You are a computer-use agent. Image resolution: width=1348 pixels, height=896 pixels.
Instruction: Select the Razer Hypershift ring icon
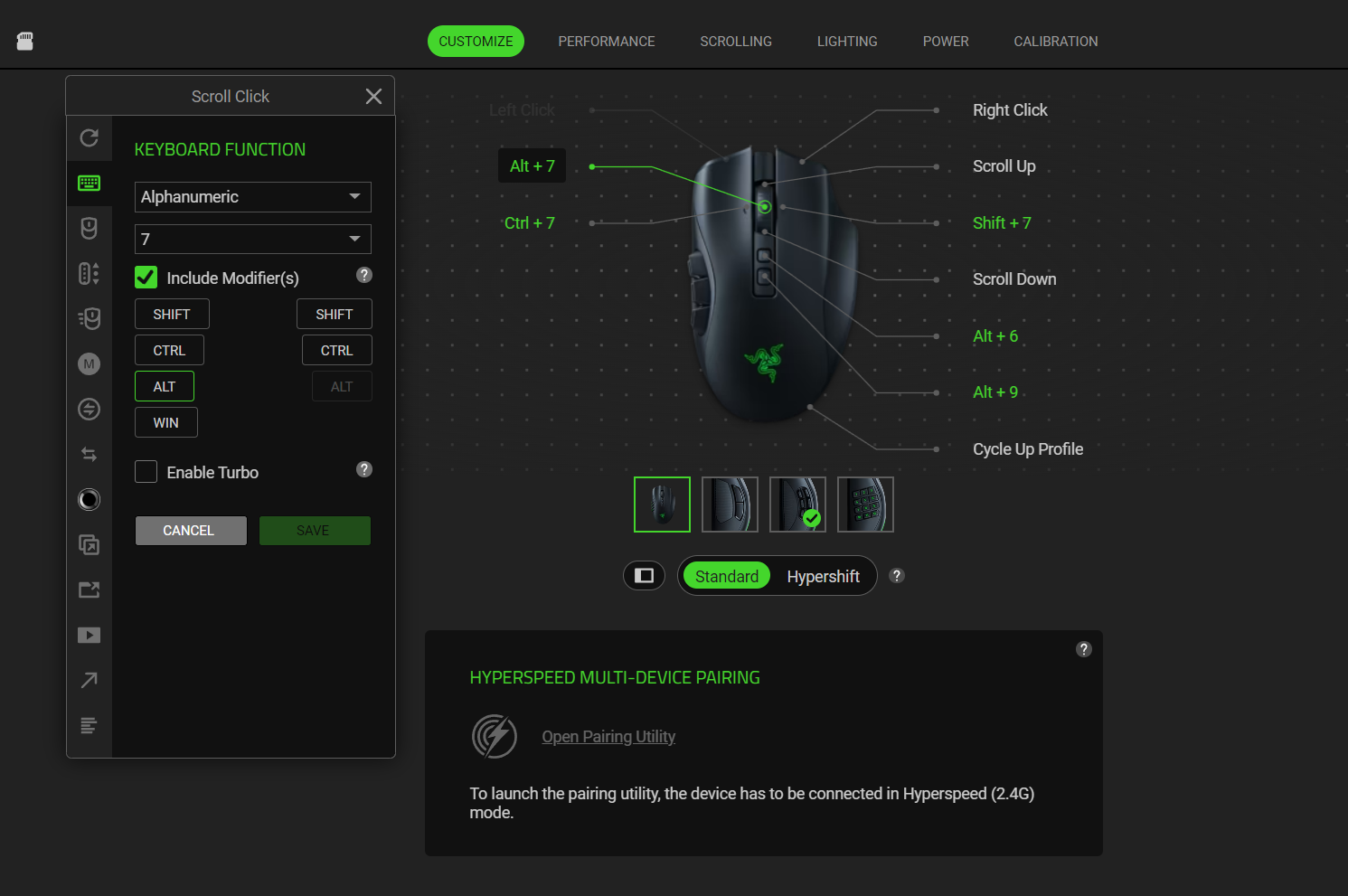coord(89,499)
